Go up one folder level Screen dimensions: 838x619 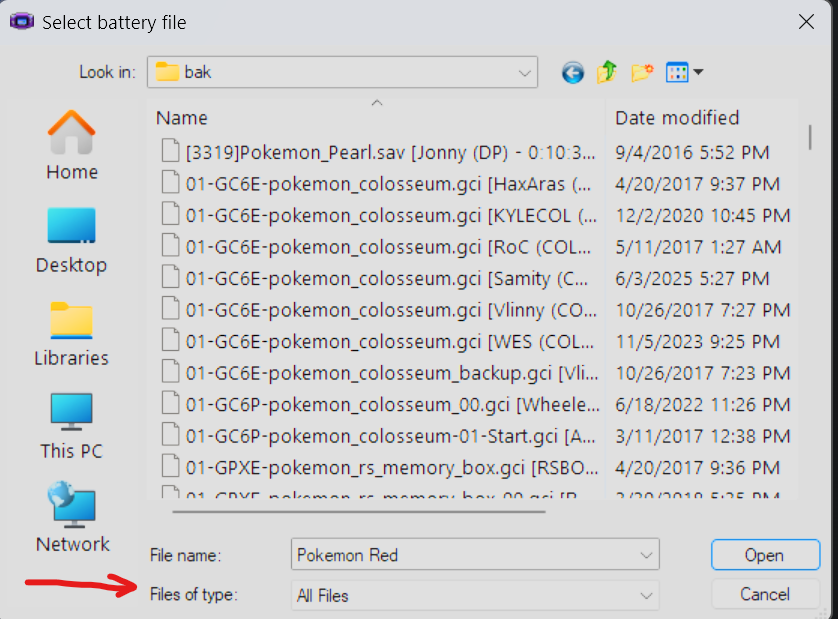pos(607,72)
